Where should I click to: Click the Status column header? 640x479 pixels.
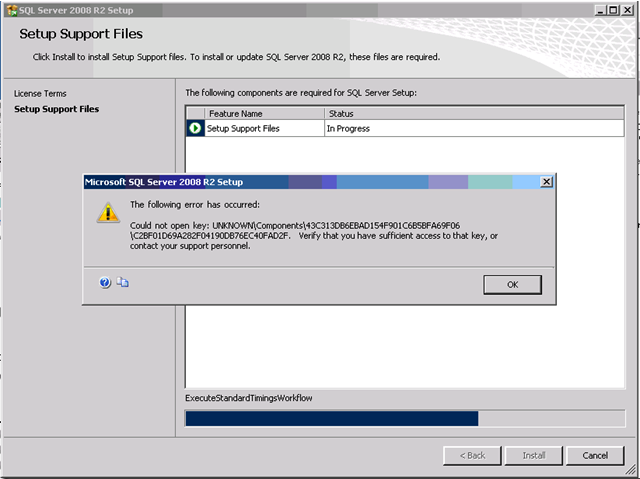click(474, 113)
